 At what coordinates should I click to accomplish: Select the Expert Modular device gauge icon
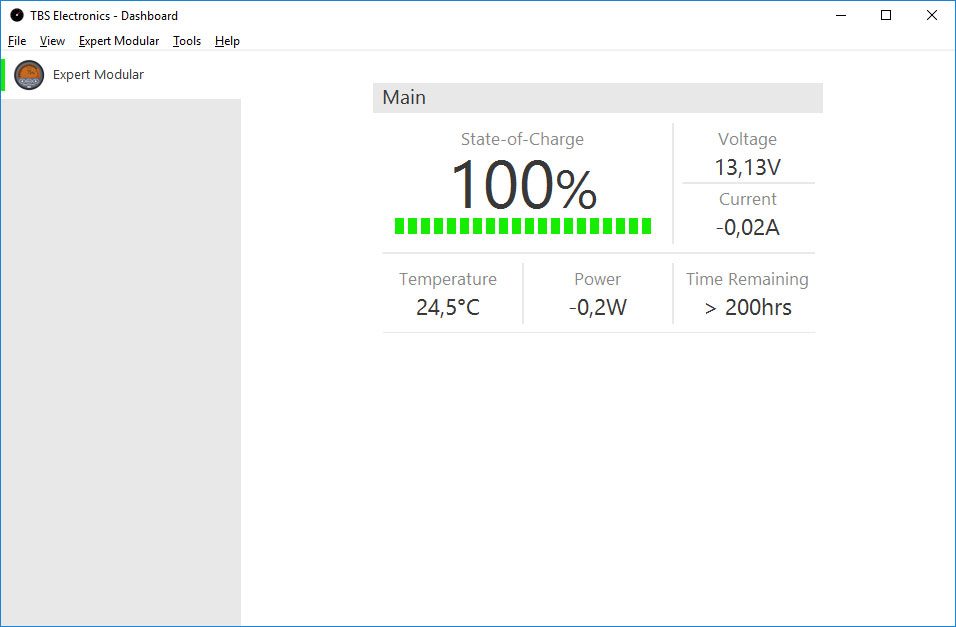(x=29, y=75)
